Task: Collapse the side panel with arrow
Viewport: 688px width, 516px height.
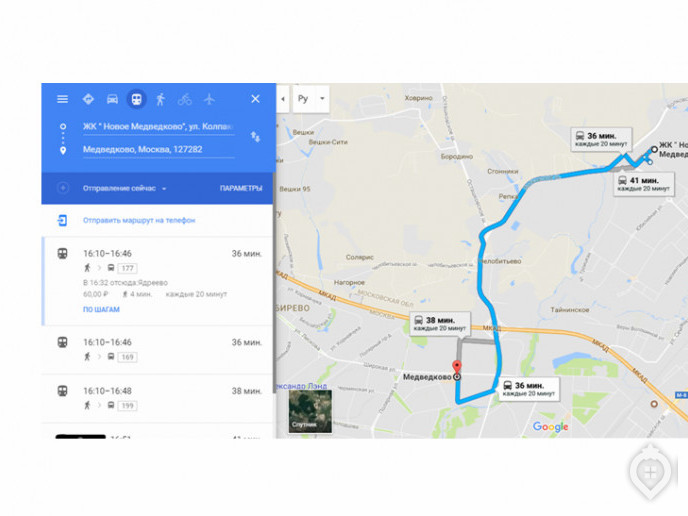Action: point(283,99)
